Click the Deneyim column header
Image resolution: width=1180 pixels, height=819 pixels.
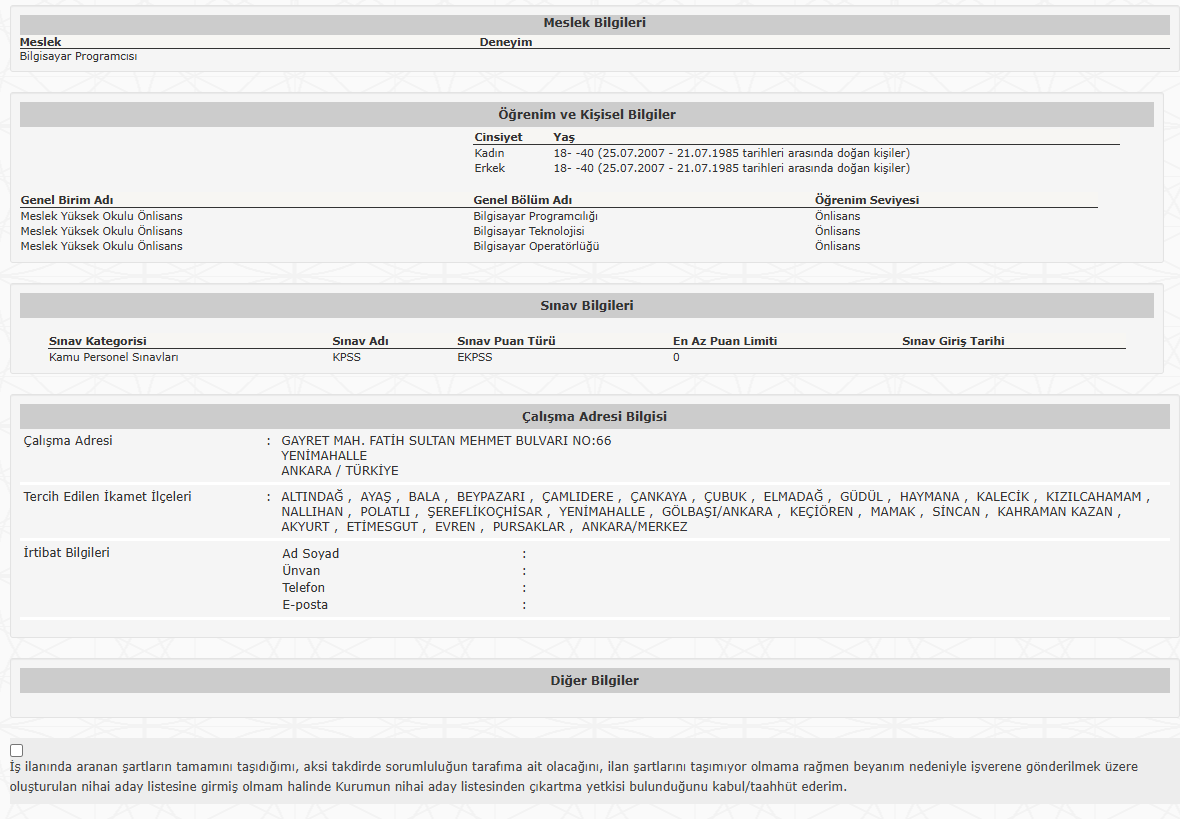(506, 42)
